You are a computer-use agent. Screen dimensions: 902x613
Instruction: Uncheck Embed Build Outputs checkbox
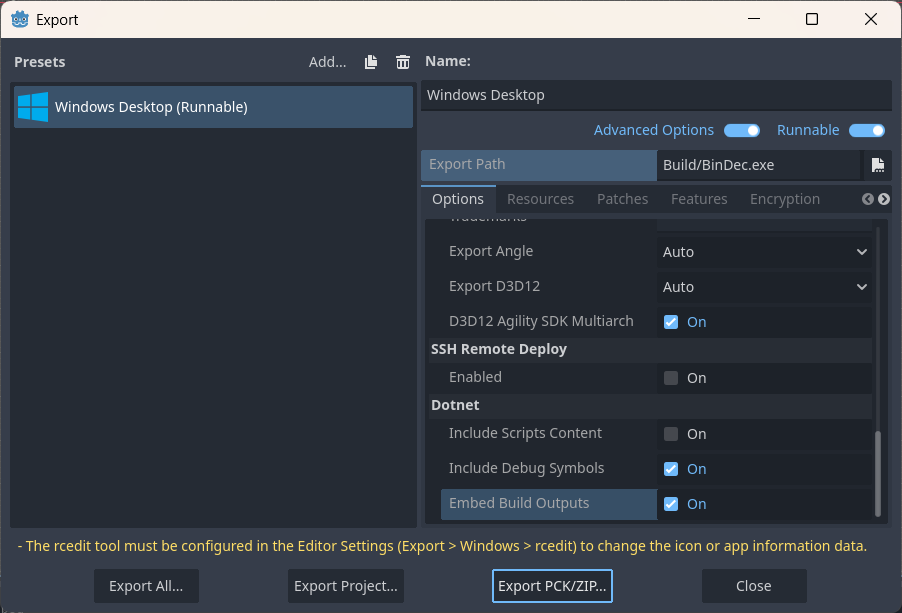tap(671, 504)
